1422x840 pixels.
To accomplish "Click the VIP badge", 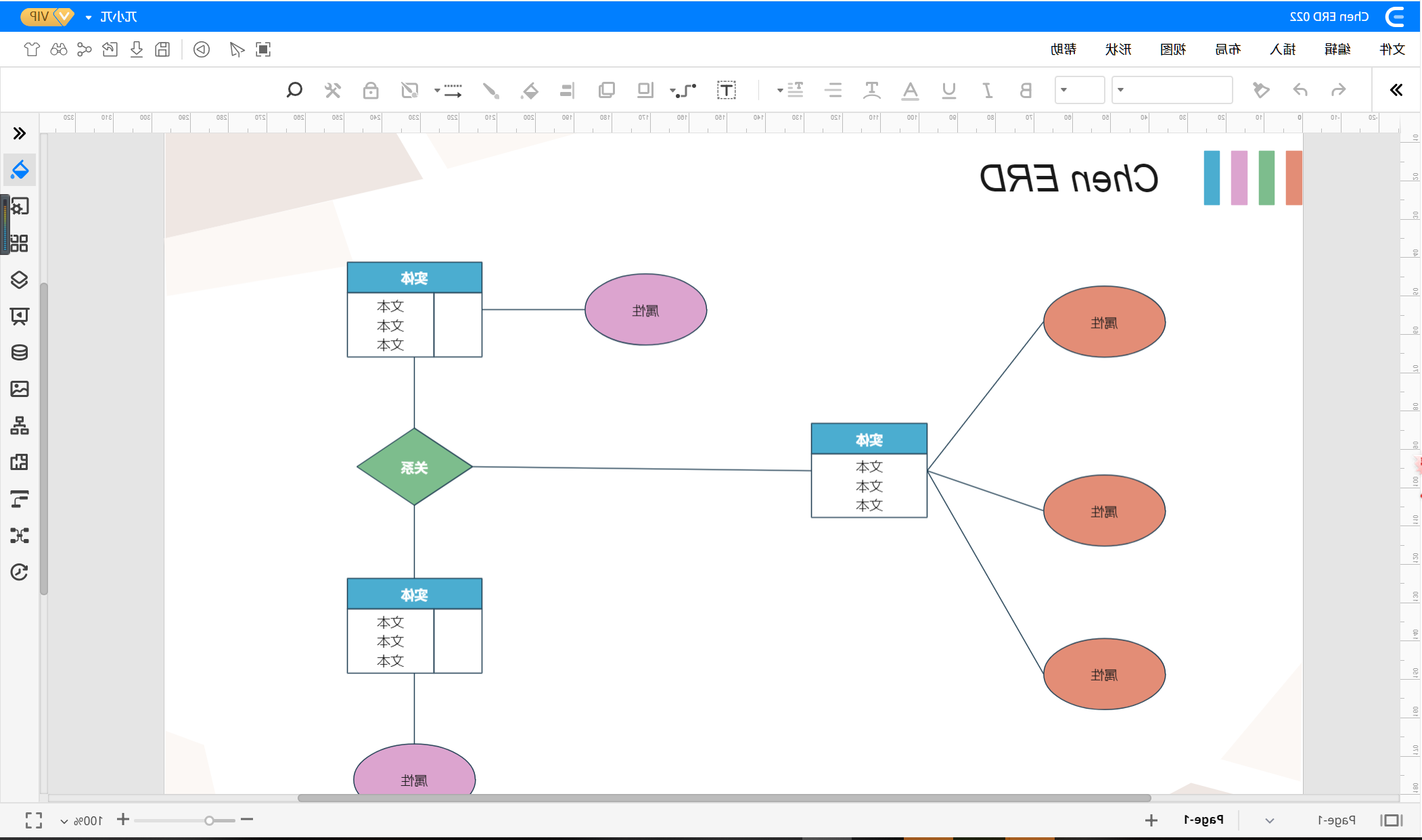I will 47,16.
